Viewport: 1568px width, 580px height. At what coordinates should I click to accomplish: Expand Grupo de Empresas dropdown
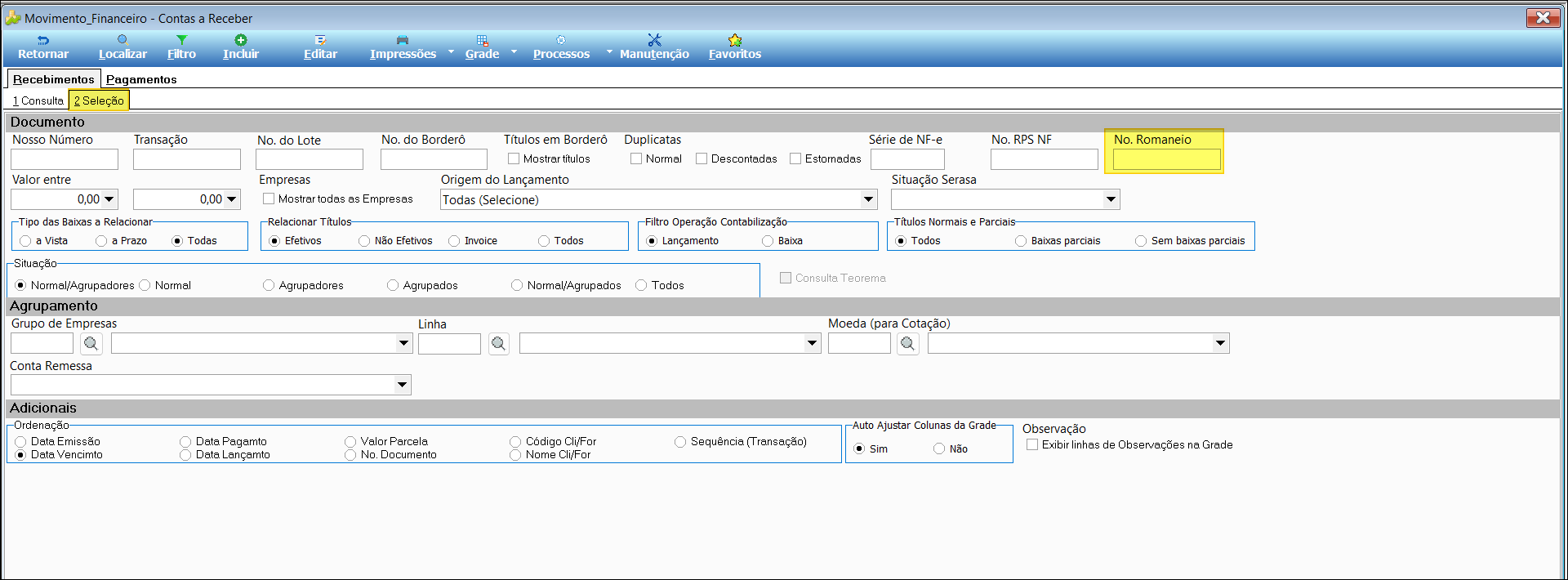[403, 343]
